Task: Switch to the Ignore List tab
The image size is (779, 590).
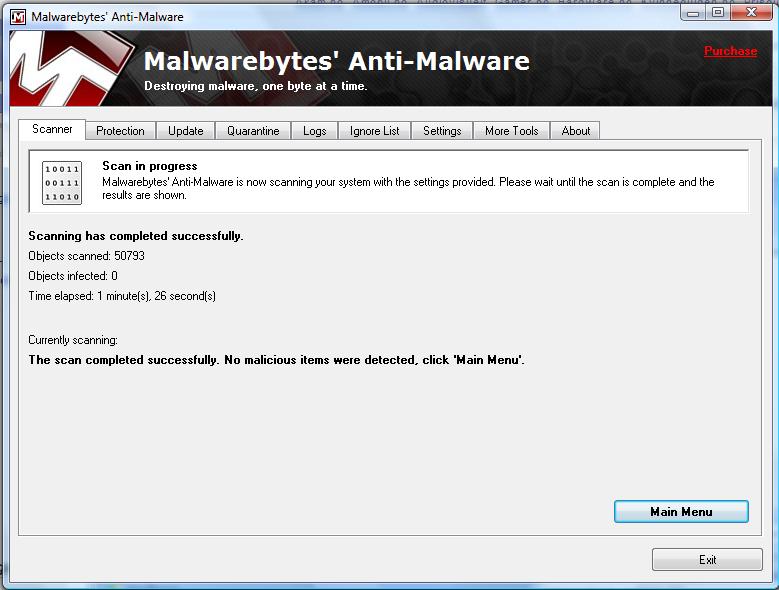Action: (x=375, y=131)
